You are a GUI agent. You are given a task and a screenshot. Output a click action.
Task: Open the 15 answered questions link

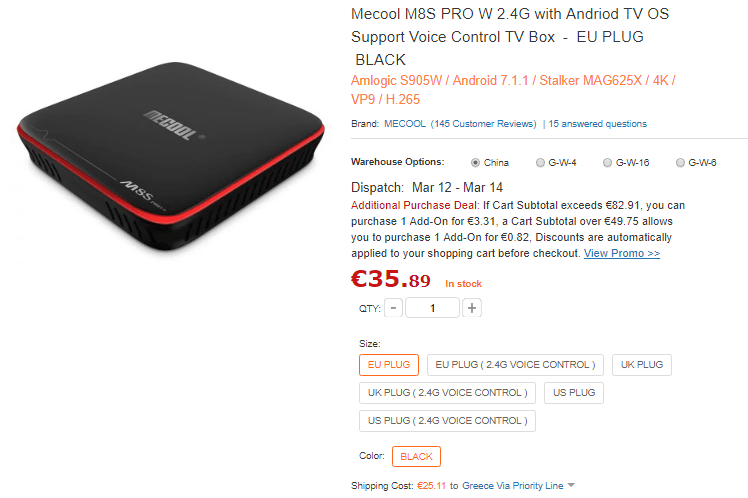click(x=597, y=124)
